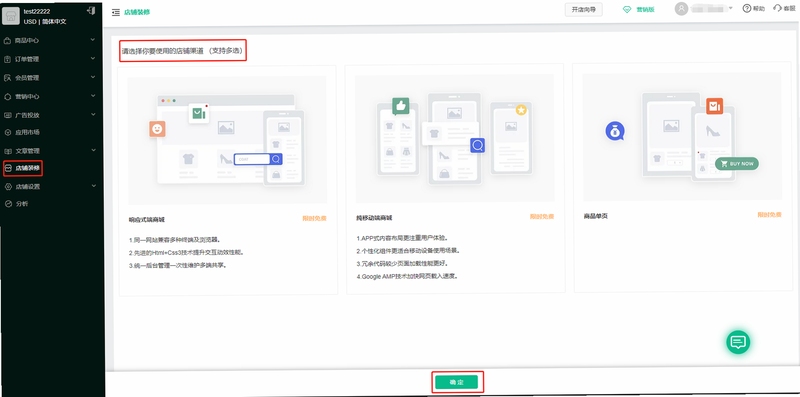Click the green 确定 button
This screenshot has height=397, width=800.
pos(457,382)
